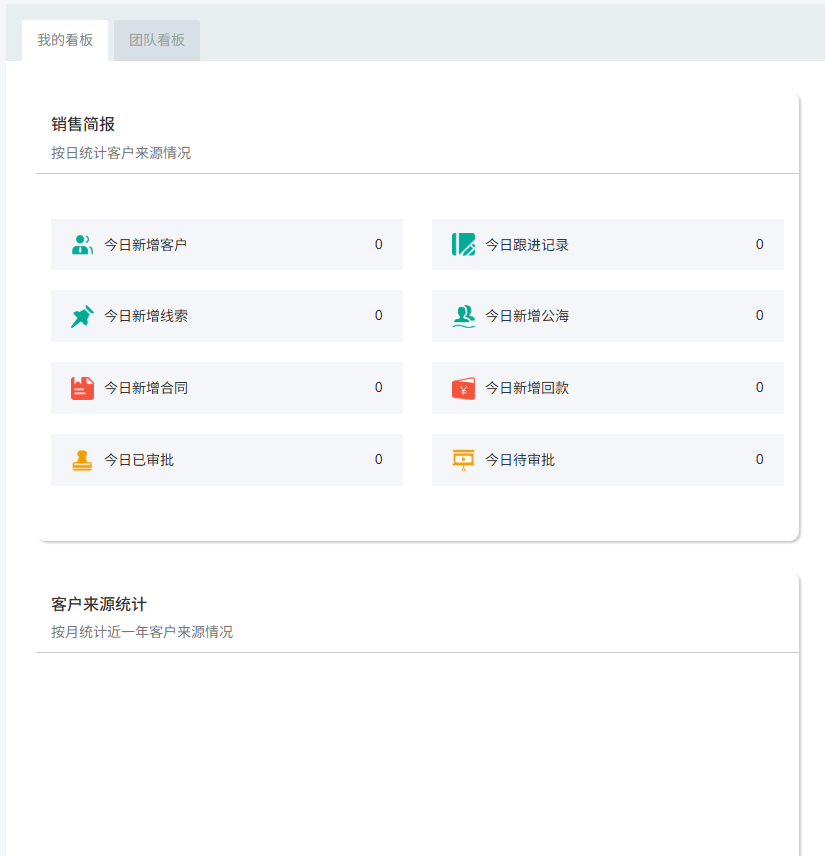Click the count value for 今日新增公海
This screenshot has width=825, height=856.
759,316
